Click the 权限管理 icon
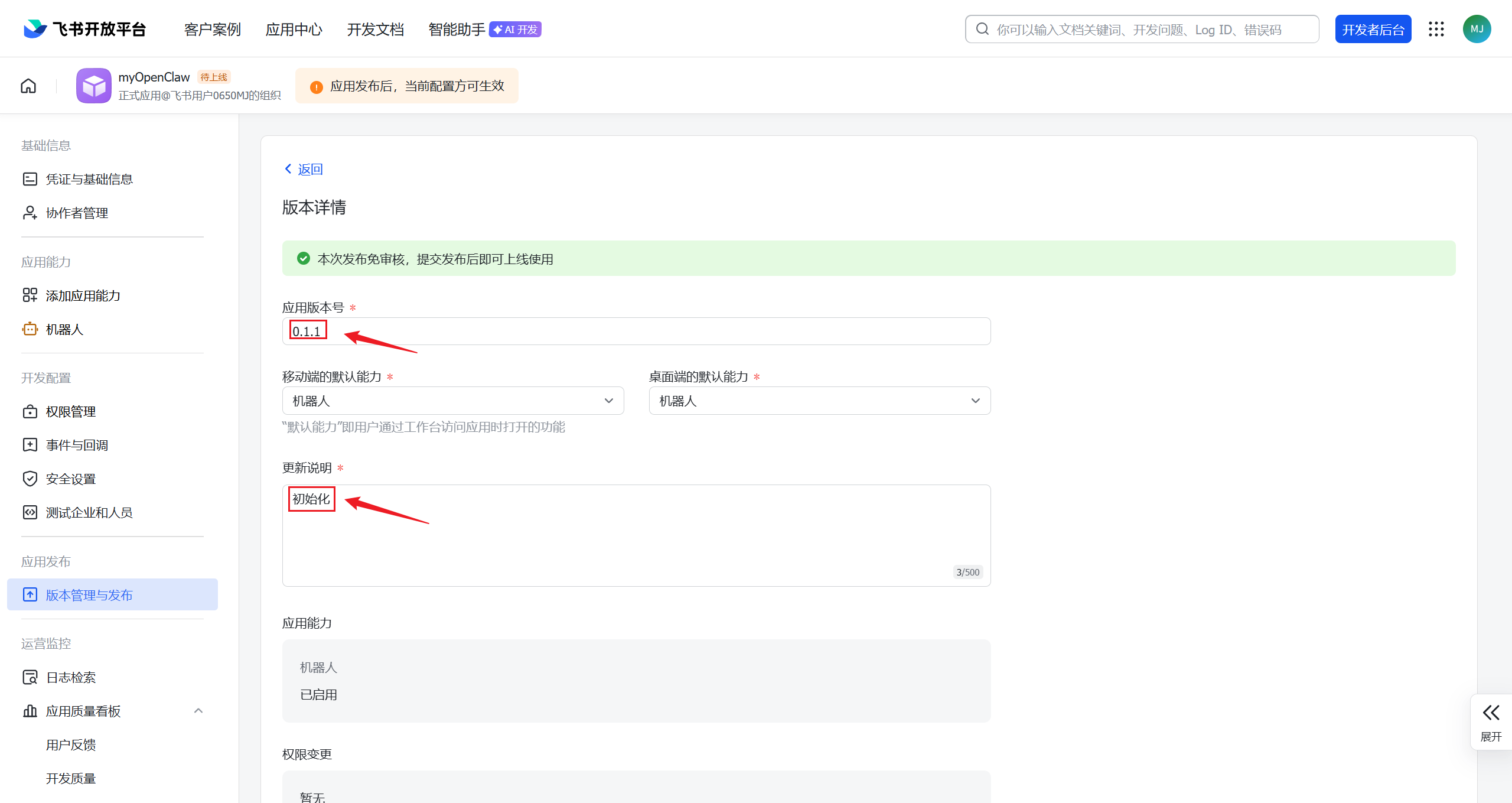This screenshot has height=803, width=1512. (x=30, y=411)
